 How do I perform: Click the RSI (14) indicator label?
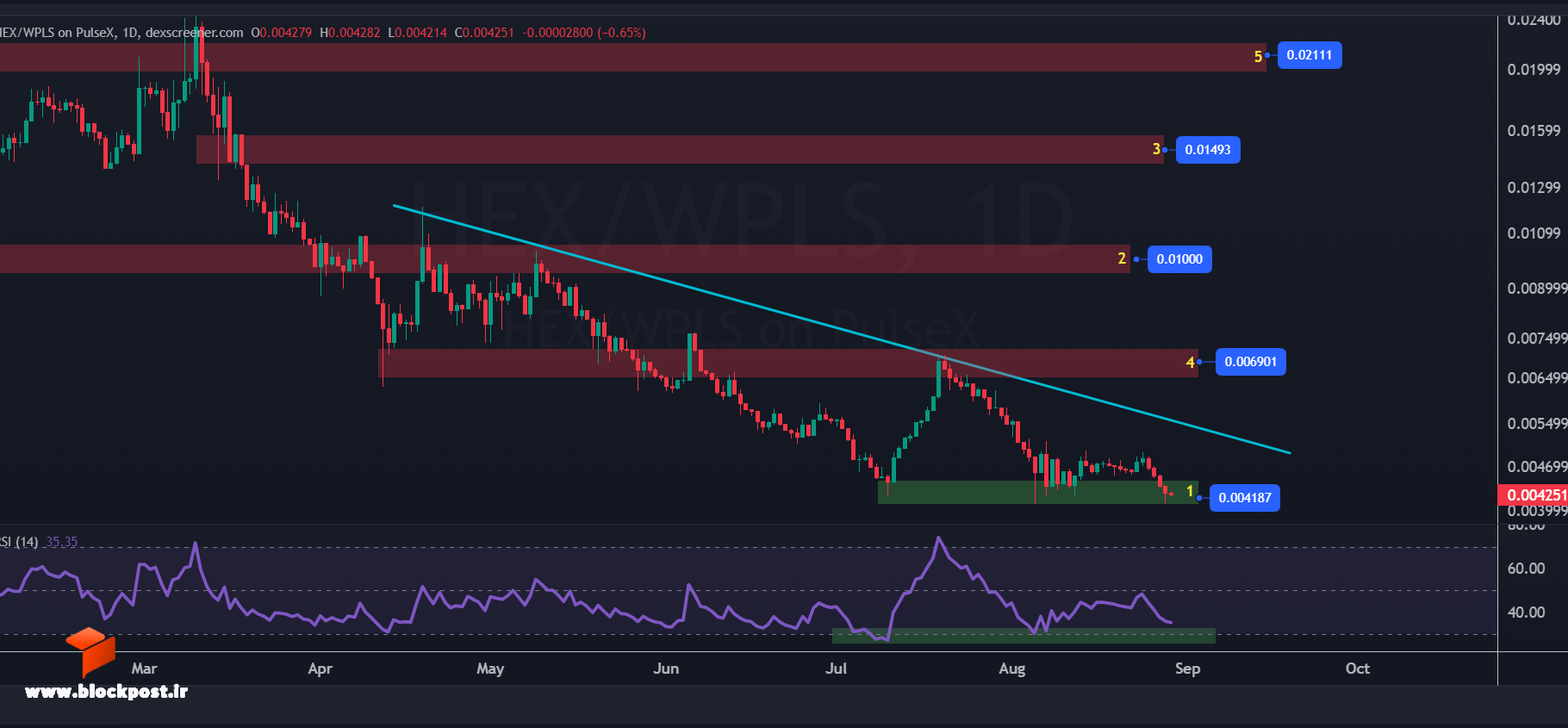click(18, 542)
